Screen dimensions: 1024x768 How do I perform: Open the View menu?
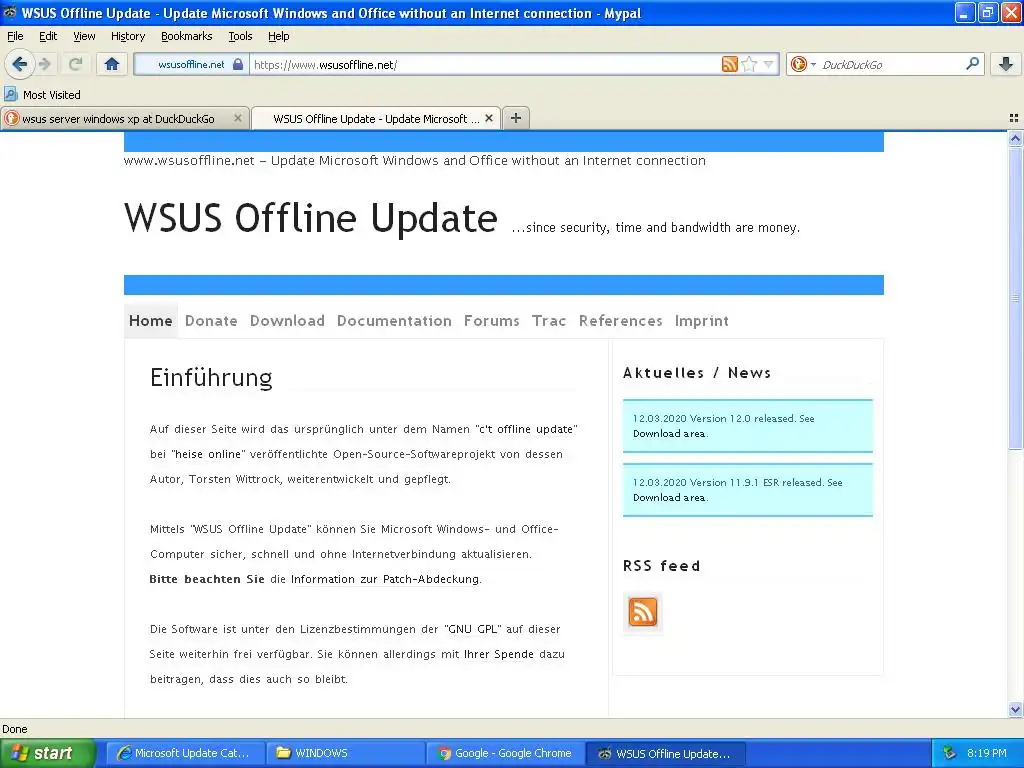pyautogui.click(x=84, y=36)
